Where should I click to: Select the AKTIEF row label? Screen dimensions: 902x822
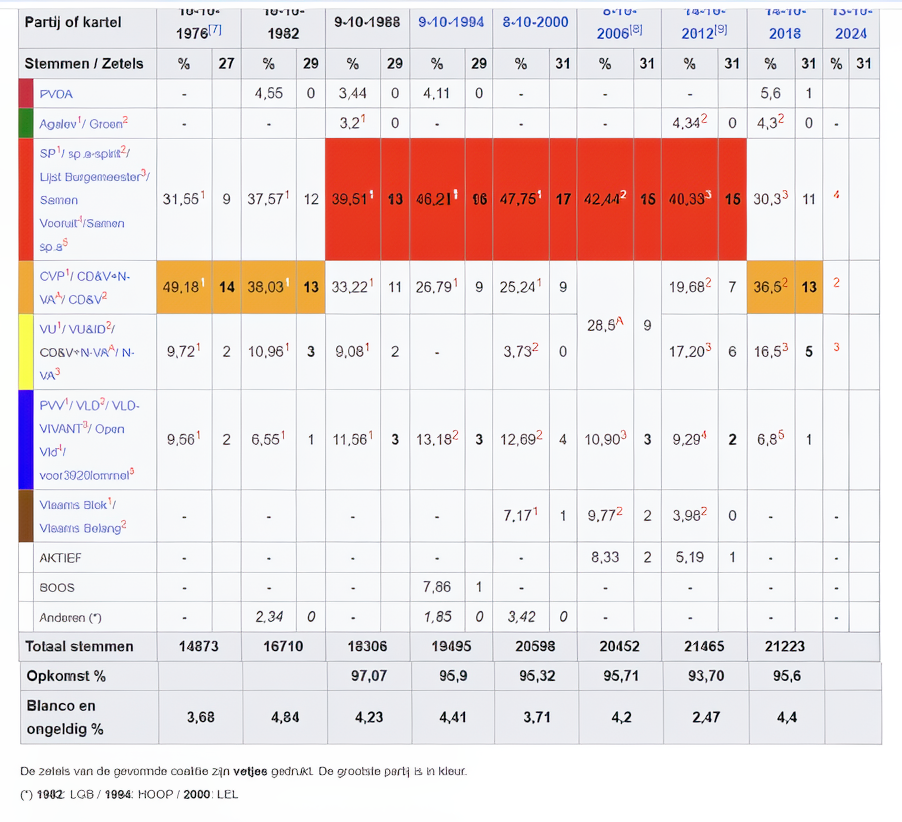click(x=95, y=558)
